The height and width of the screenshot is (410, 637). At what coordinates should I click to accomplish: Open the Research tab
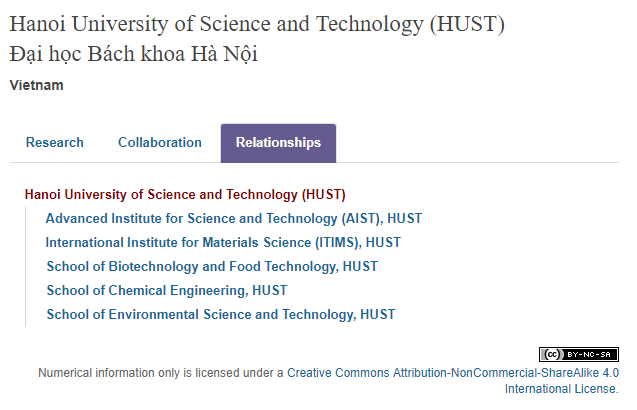pyautogui.click(x=55, y=143)
